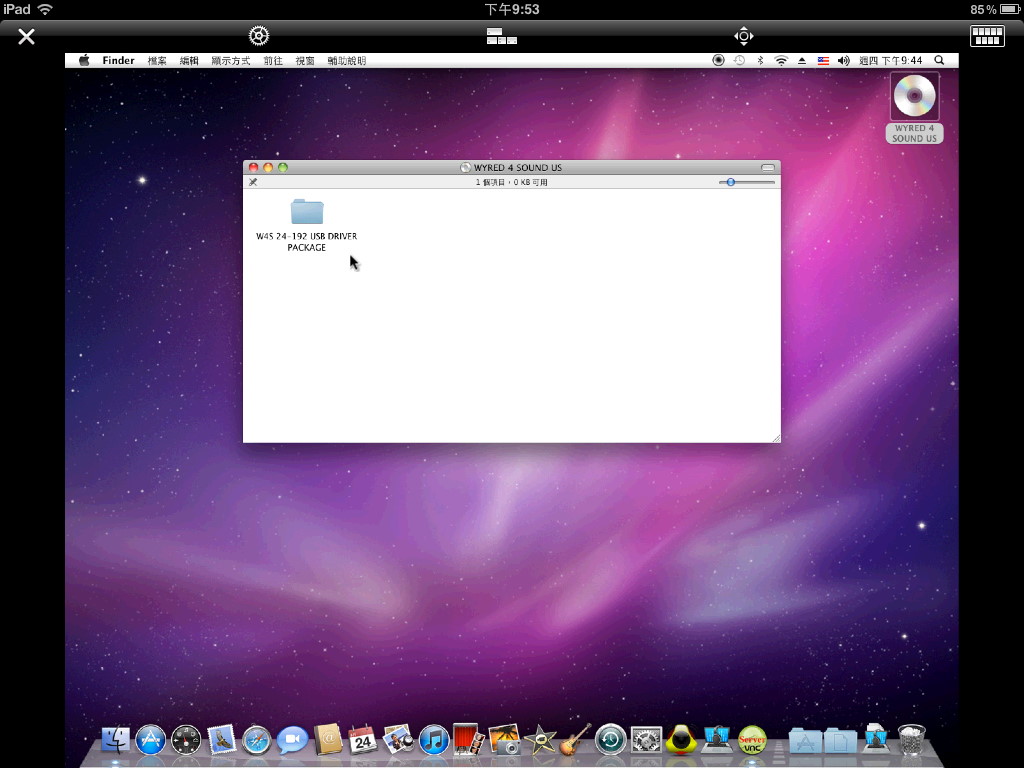Open iCal from the Dock
Screen dimensions: 1024x768
363,741
